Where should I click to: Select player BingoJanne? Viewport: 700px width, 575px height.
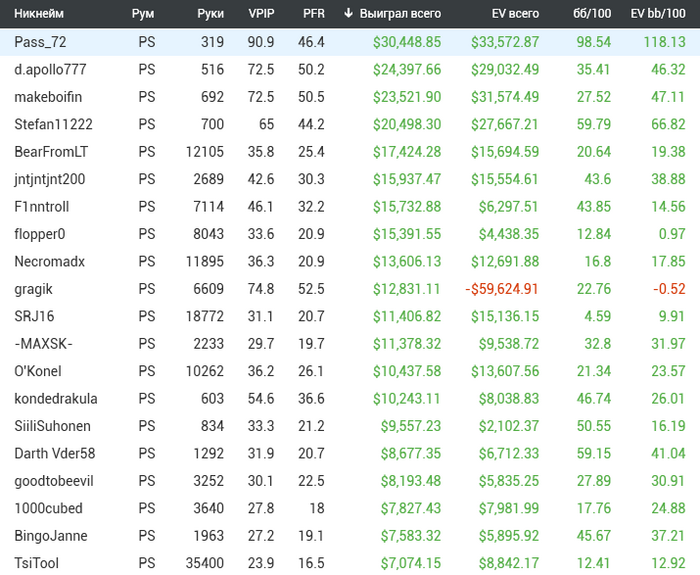pos(51,536)
